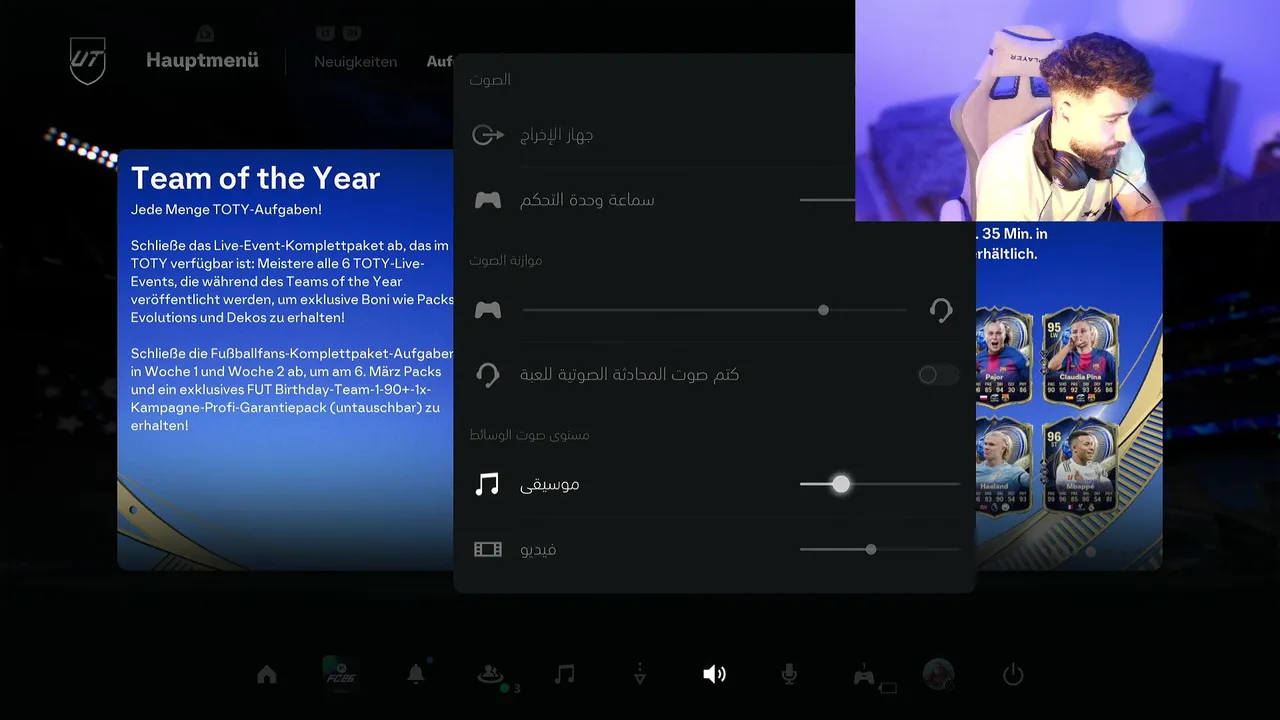Open the Mbappé player card
This screenshot has height=720, width=1280.
pos(1080,466)
